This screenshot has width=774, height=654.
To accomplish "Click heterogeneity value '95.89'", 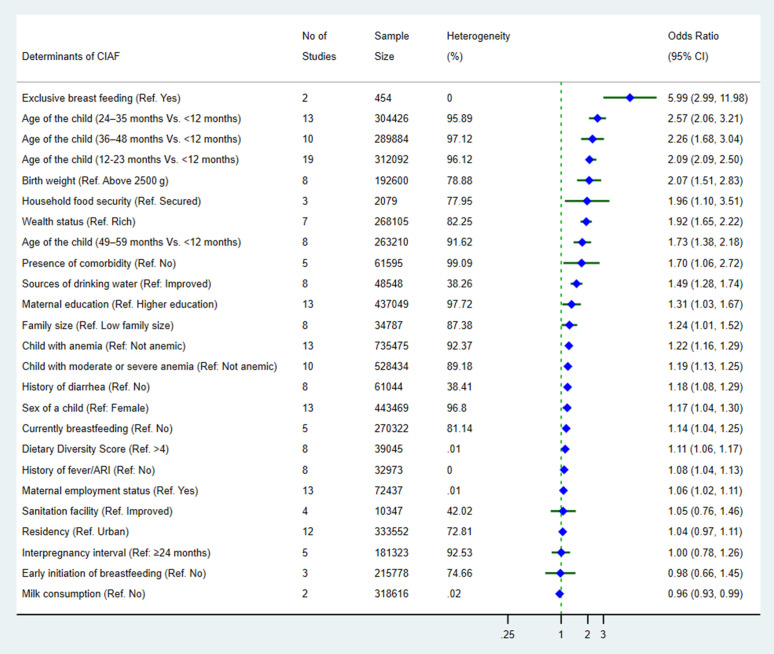I will click(460, 119).
